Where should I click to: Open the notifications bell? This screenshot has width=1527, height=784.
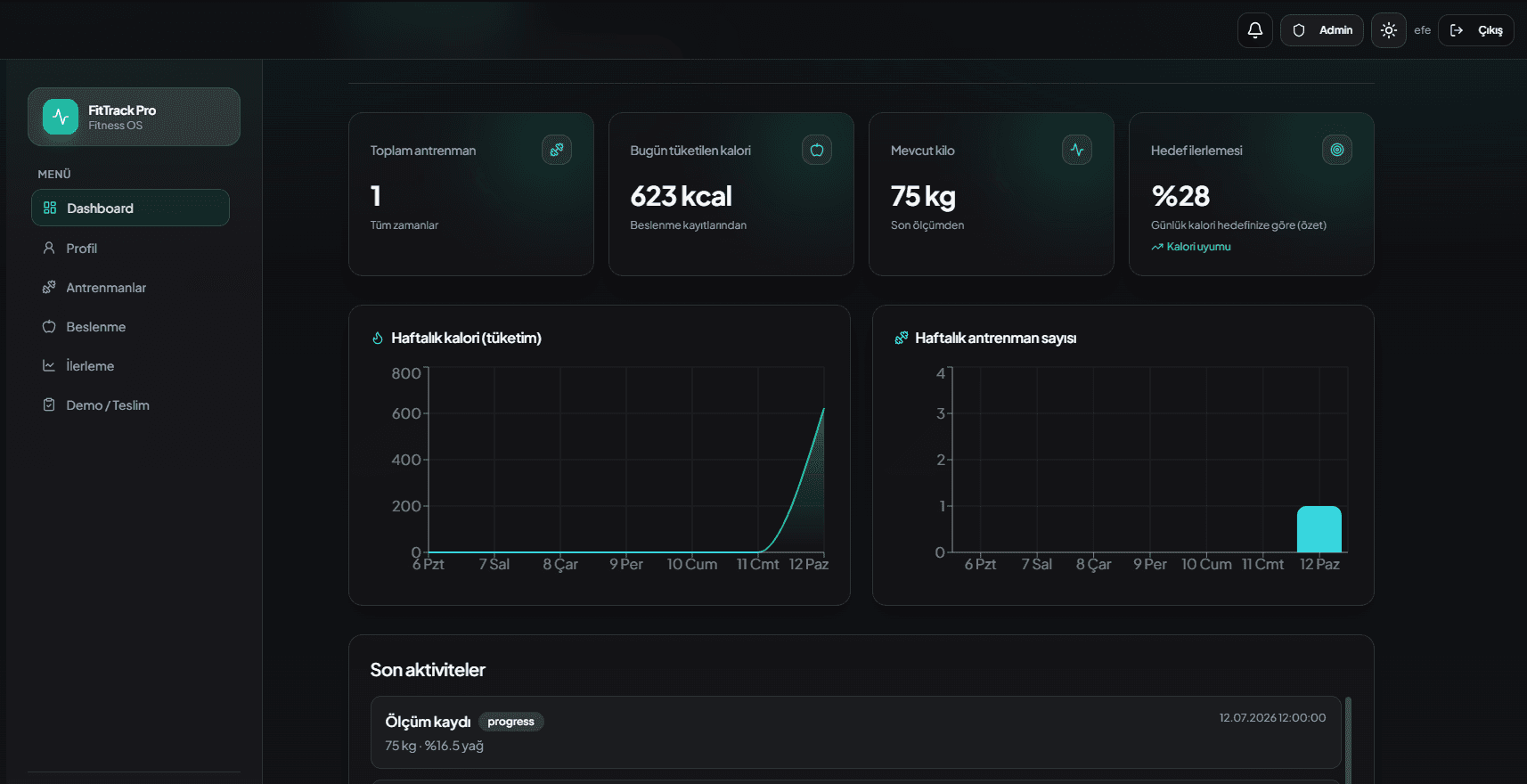(1254, 30)
